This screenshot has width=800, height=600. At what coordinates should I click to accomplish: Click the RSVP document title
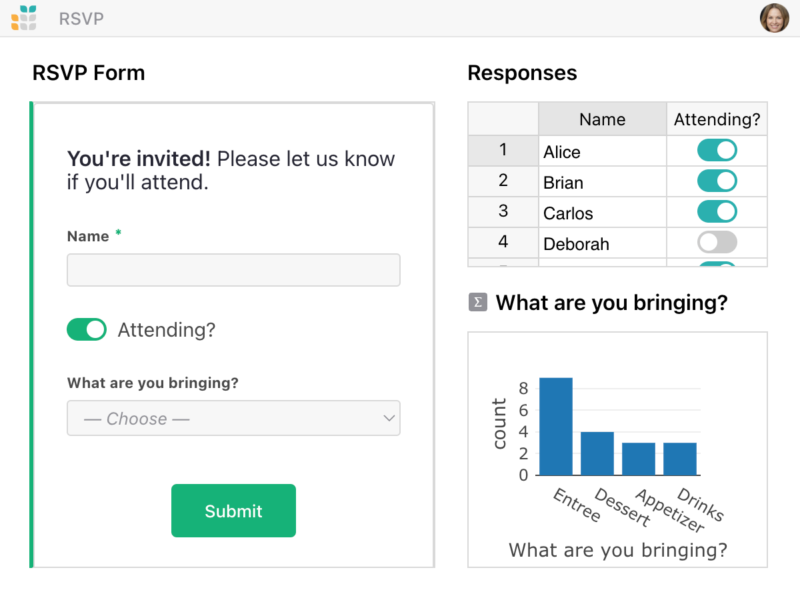coord(81,19)
